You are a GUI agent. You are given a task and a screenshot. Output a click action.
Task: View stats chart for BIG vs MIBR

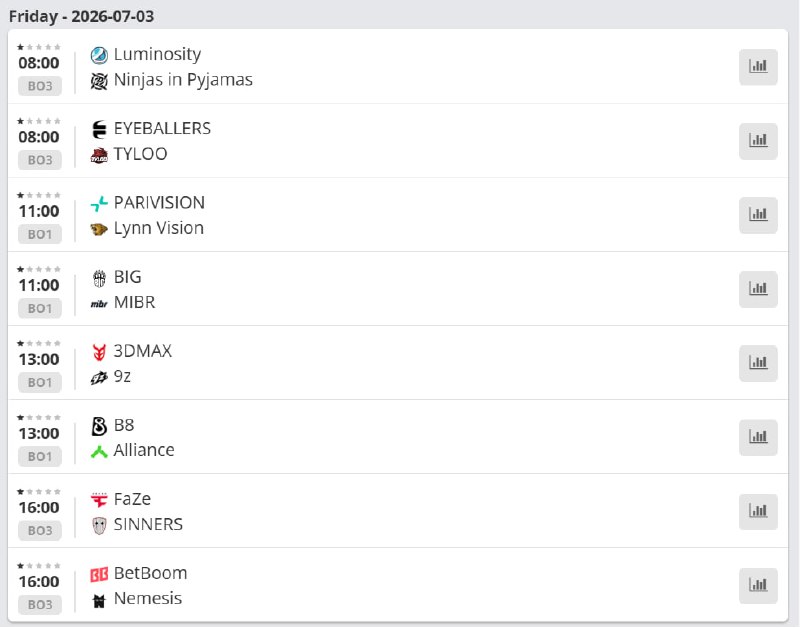[758, 289]
